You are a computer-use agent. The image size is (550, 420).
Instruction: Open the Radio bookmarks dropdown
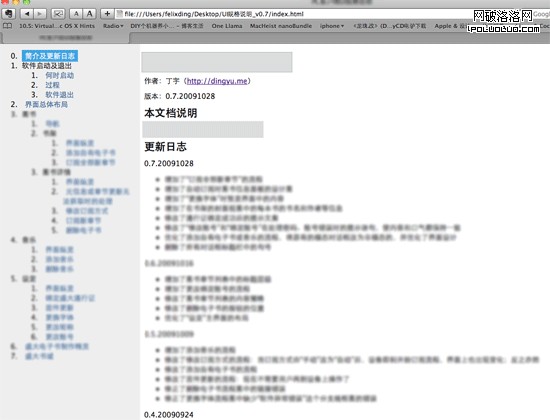(113, 26)
